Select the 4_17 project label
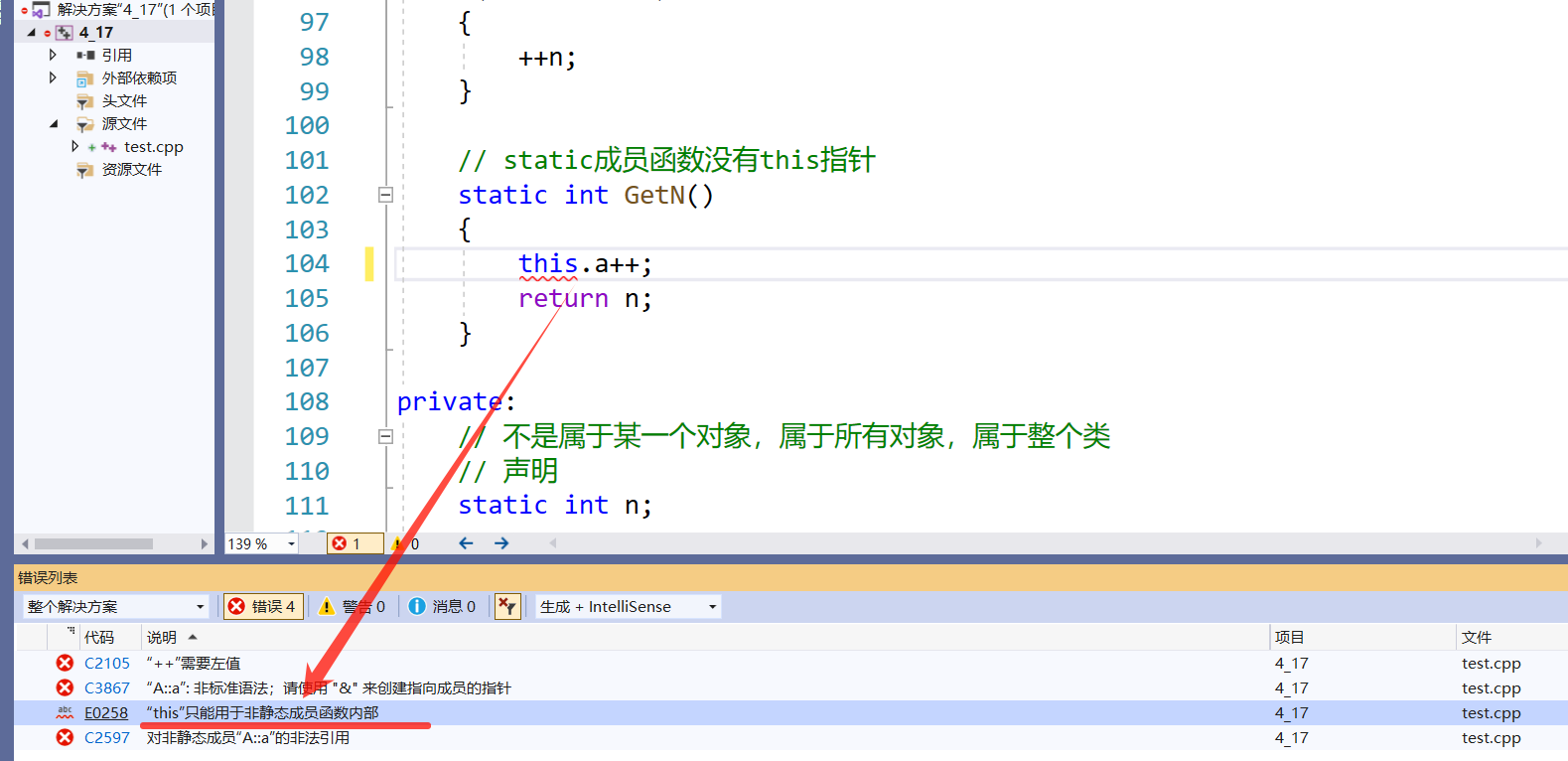 [x=96, y=33]
